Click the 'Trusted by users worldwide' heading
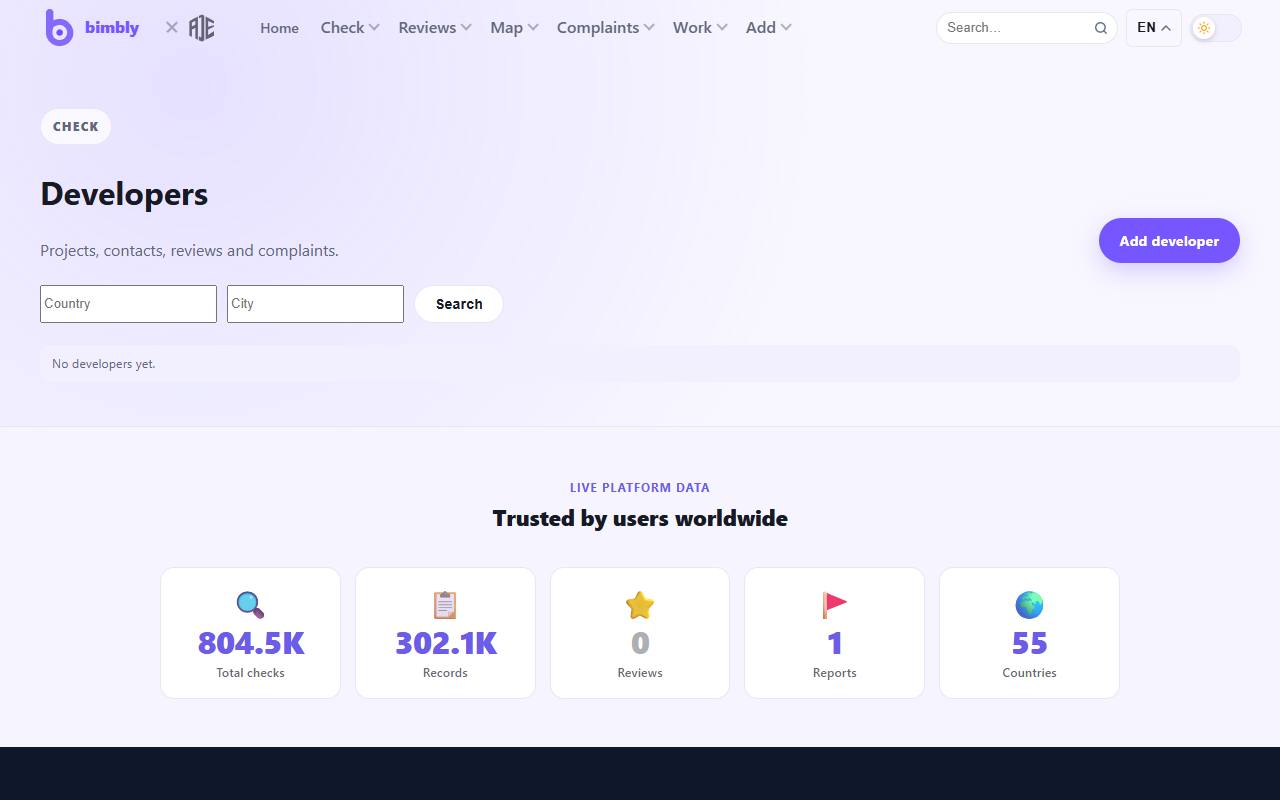The width and height of the screenshot is (1280, 800). (x=640, y=518)
